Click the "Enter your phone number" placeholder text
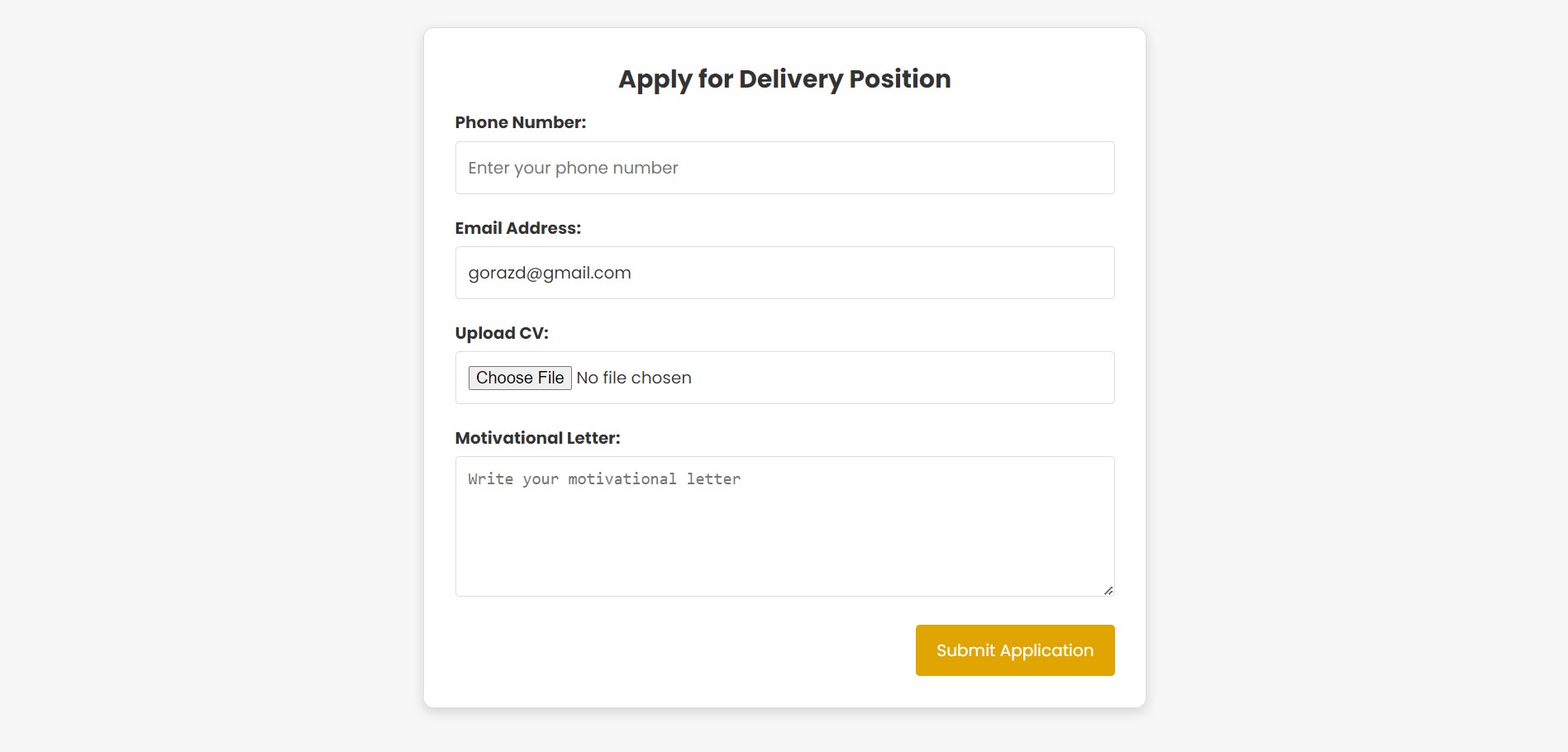The width and height of the screenshot is (1568, 752). pos(573,168)
